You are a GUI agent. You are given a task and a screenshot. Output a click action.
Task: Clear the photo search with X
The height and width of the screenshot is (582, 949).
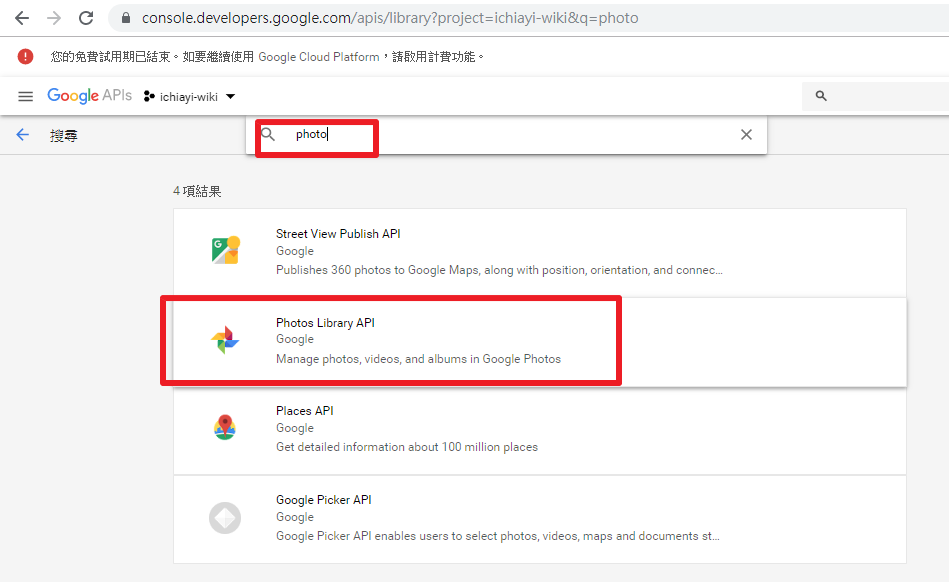coord(746,134)
